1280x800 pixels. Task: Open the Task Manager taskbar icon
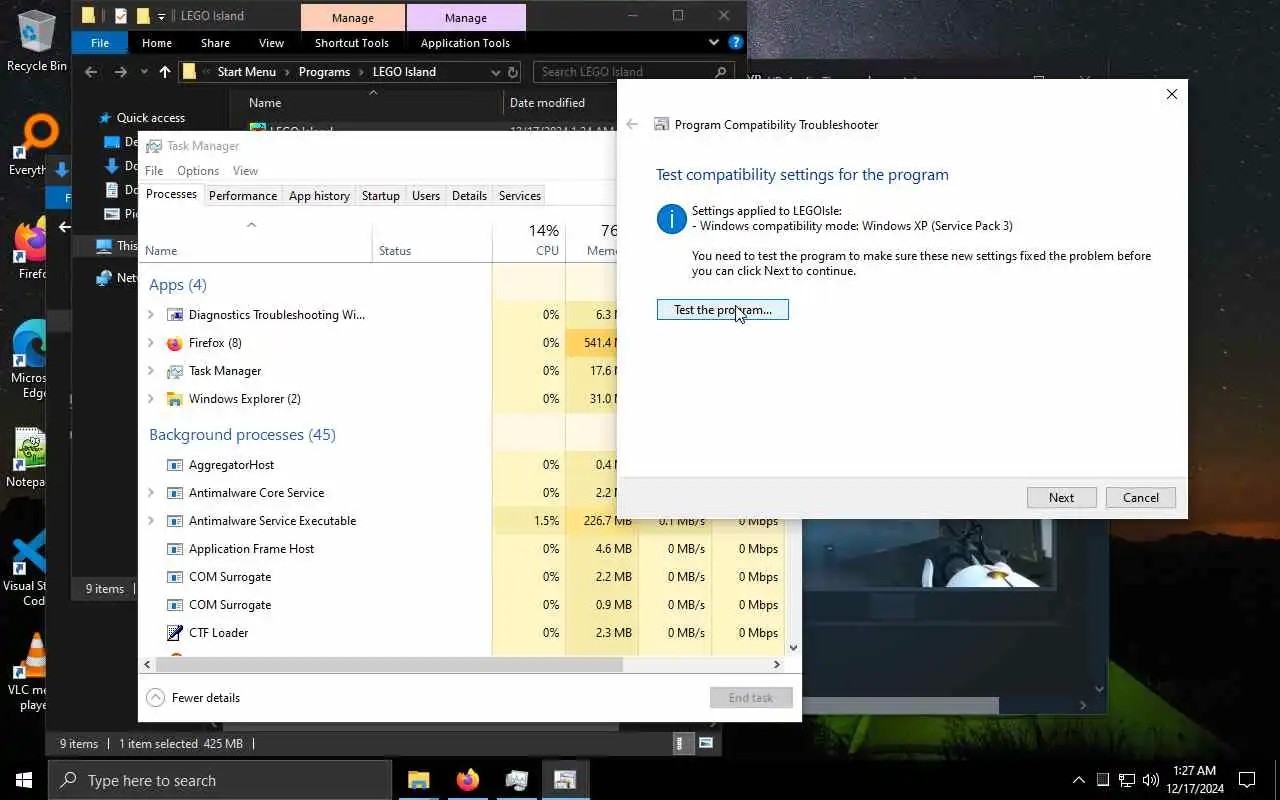pyautogui.click(x=516, y=780)
